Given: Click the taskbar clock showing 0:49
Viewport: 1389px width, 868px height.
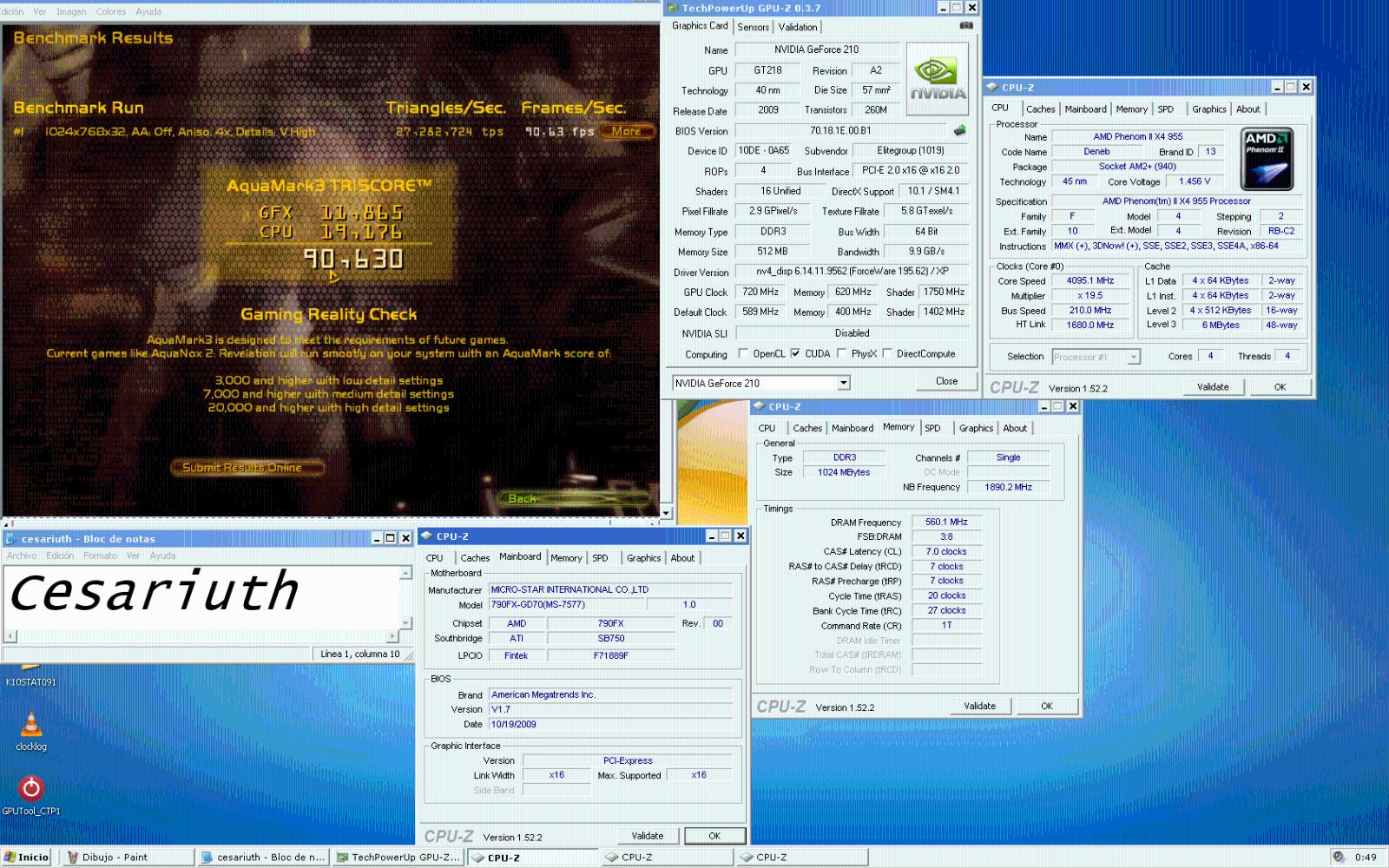Looking at the screenshot, I should [x=1366, y=857].
